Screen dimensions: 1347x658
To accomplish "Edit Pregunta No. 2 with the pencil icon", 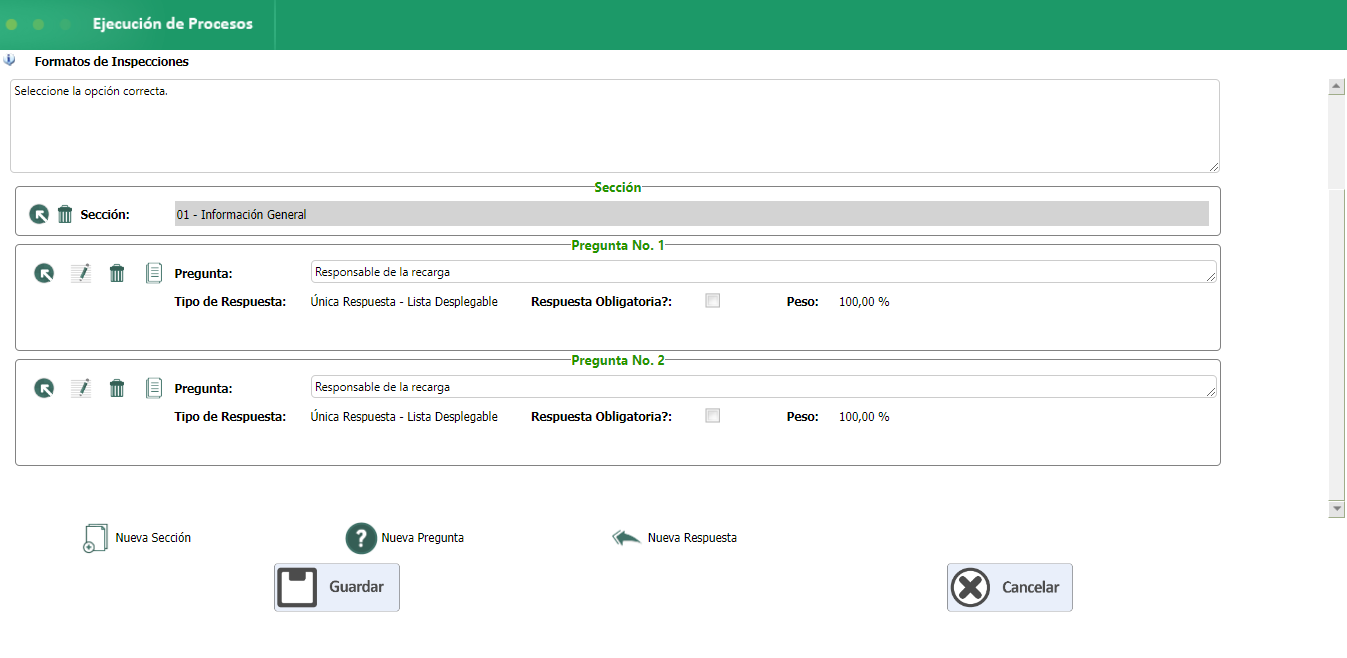I will tap(80, 388).
